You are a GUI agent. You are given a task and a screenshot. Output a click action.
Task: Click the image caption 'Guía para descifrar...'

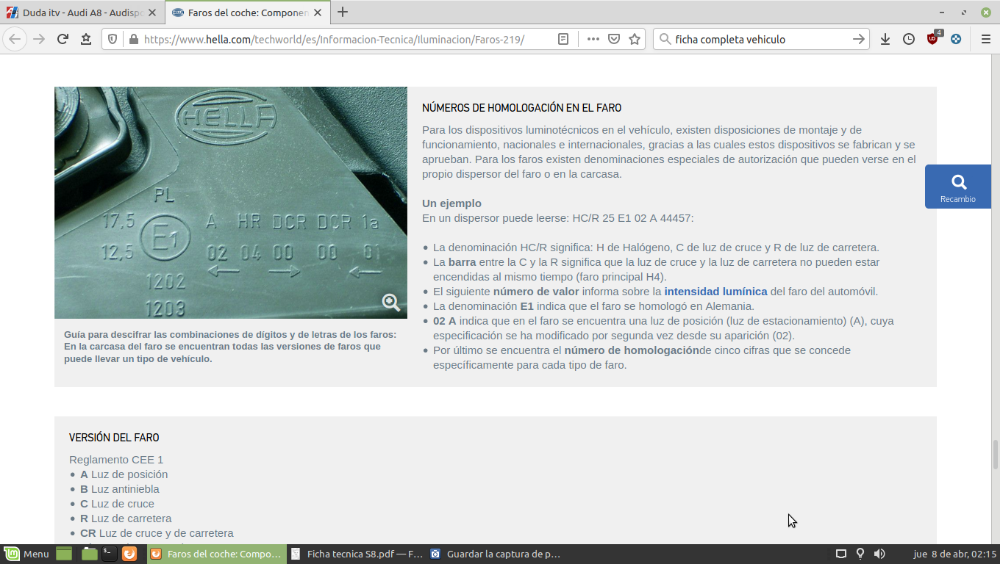(x=230, y=346)
